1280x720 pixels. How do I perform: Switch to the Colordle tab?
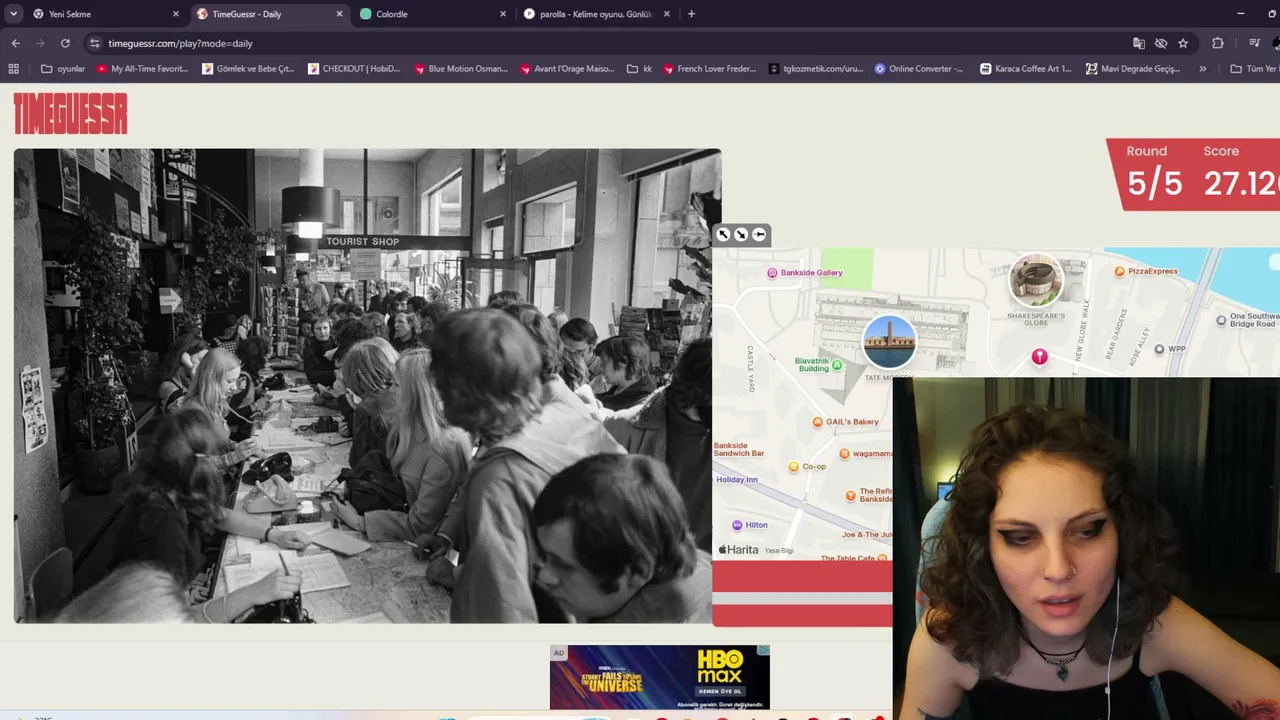(432, 14)
